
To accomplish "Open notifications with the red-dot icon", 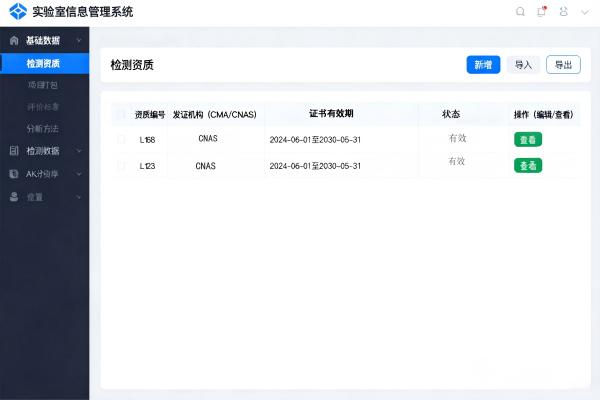I will pyautogui.click(x=541, y=11).
